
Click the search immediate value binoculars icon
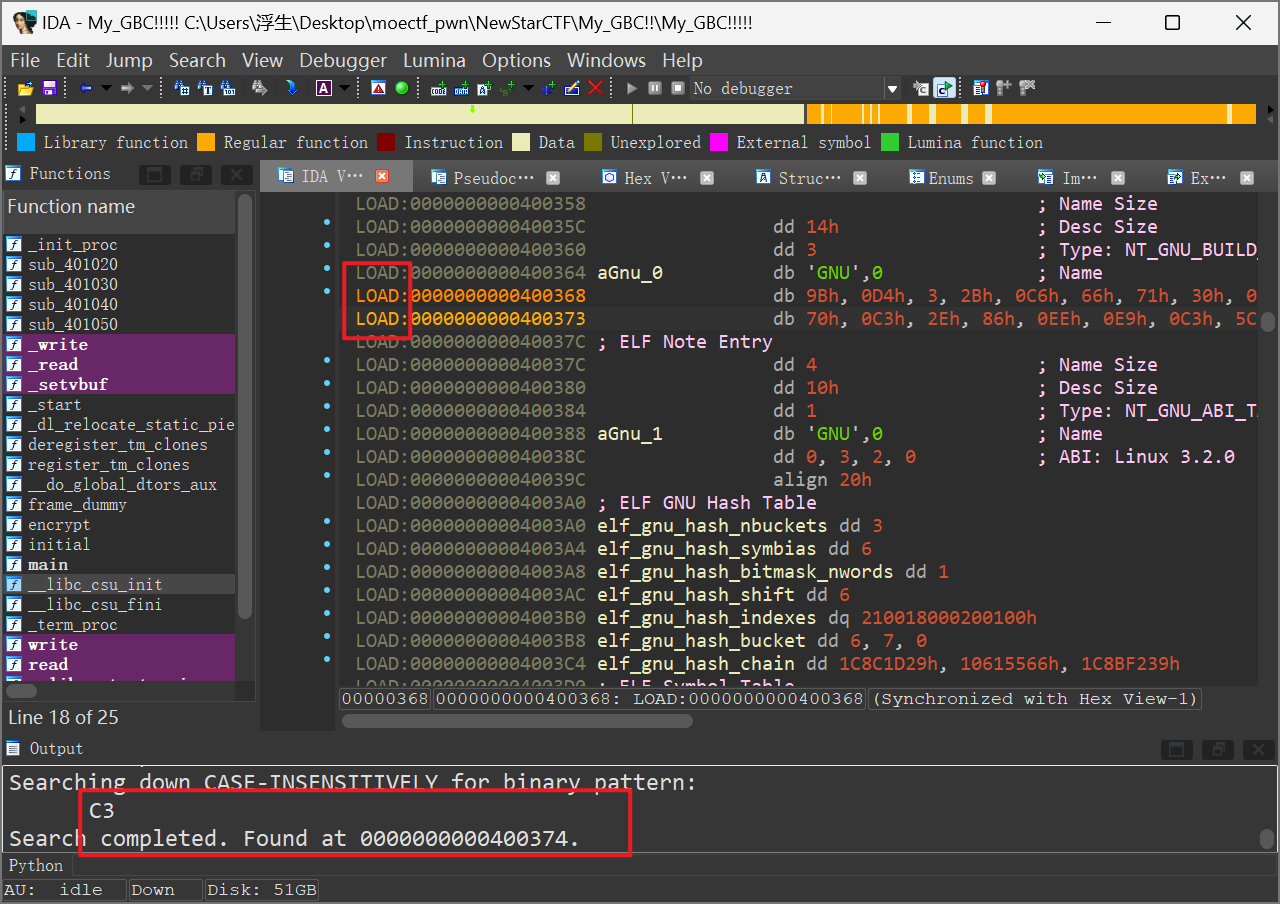[182, 88]
